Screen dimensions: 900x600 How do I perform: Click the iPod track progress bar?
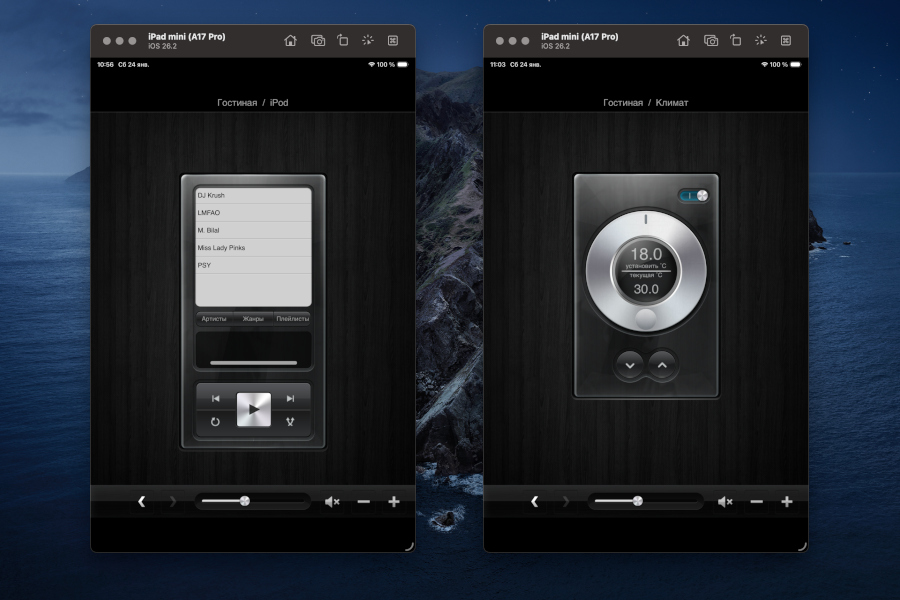[x=254, y=363]
